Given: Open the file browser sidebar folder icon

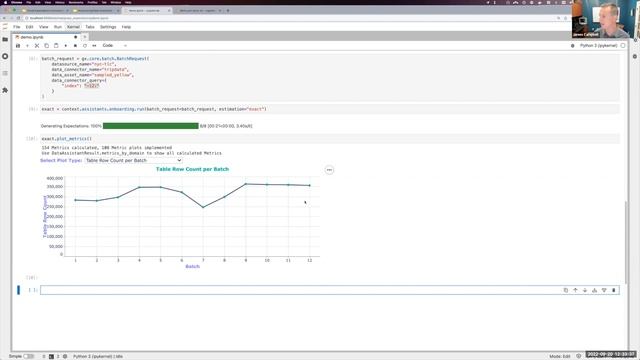Looking at the screenshot, I should (x=5, y=40).
